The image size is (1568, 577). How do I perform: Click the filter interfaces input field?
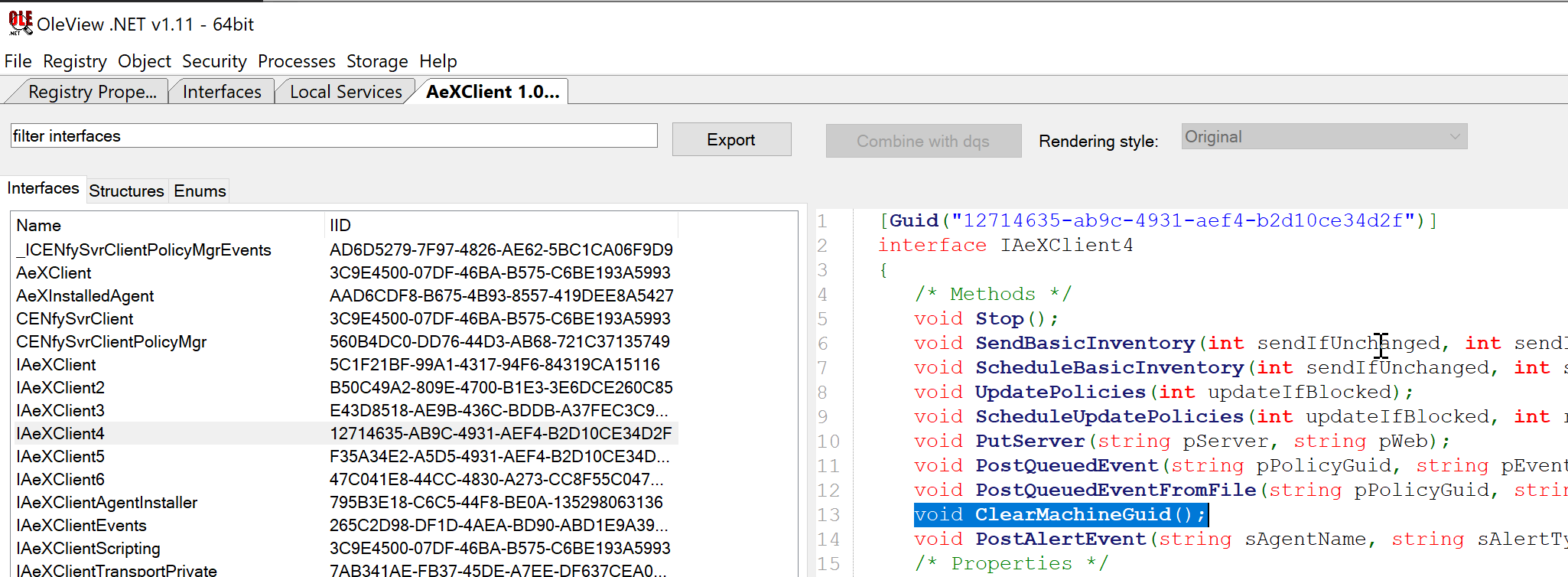pyautogui.click(x=334, y=135)
